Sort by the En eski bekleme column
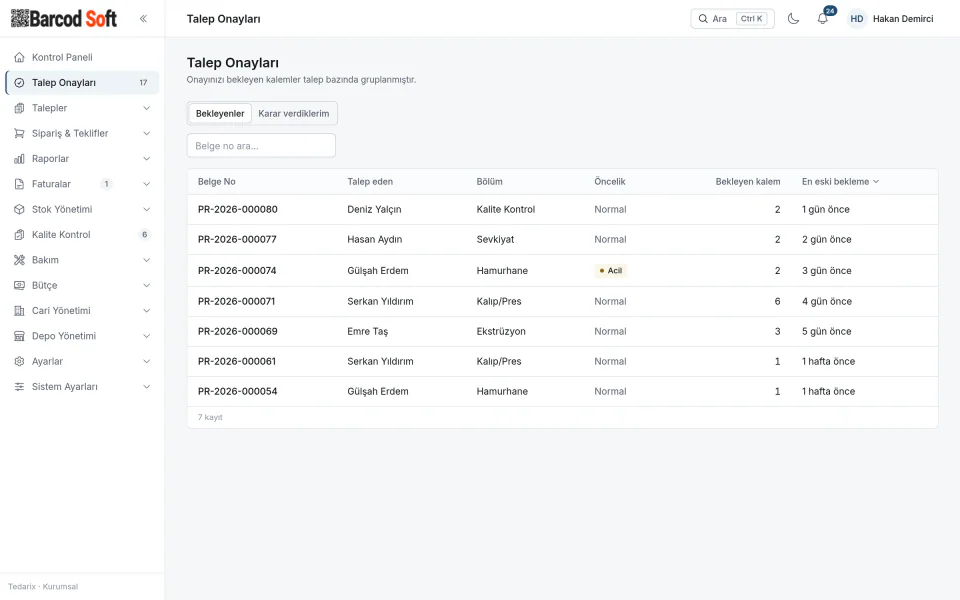 click(840, 182)
